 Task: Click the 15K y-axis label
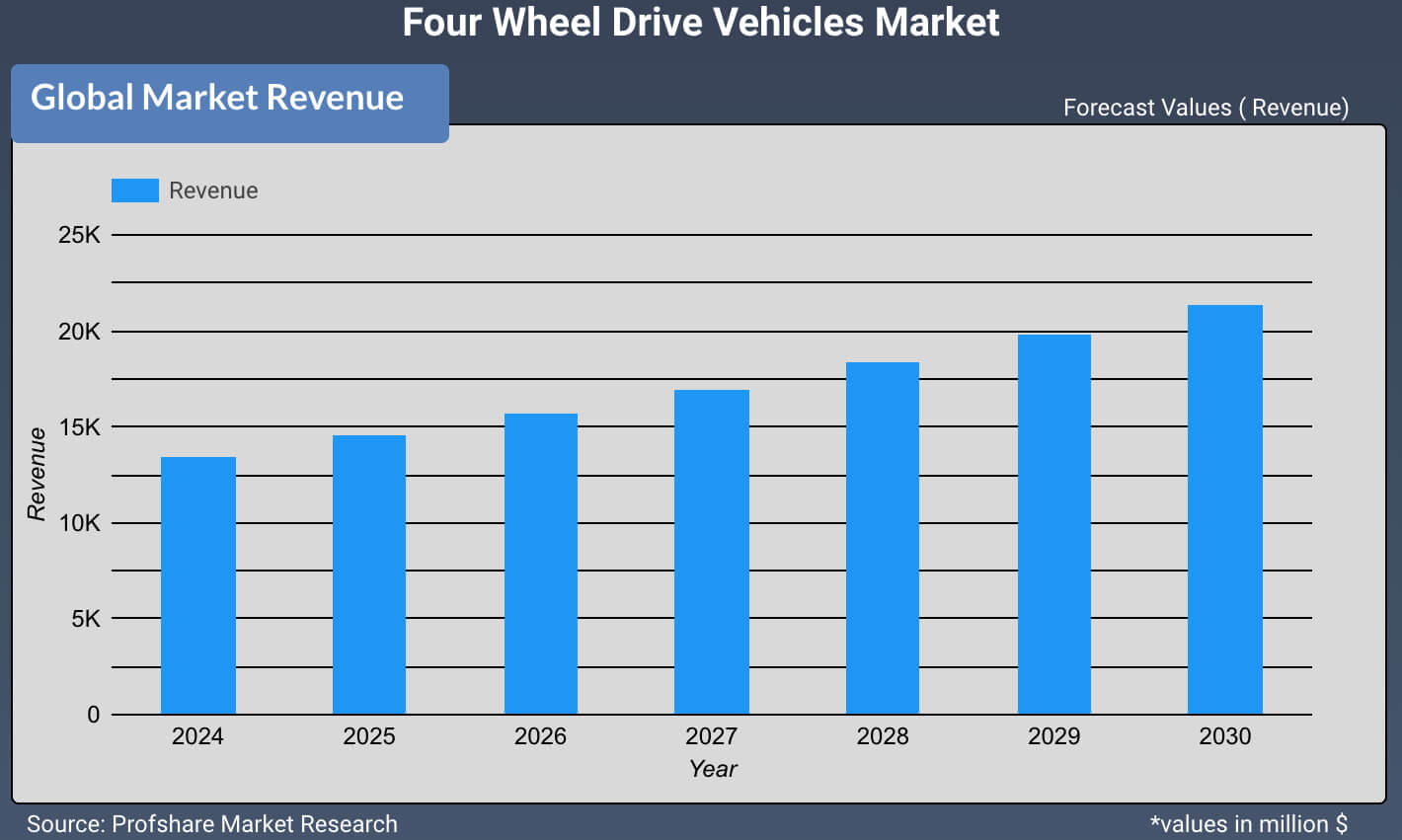[x=79, y=427]
